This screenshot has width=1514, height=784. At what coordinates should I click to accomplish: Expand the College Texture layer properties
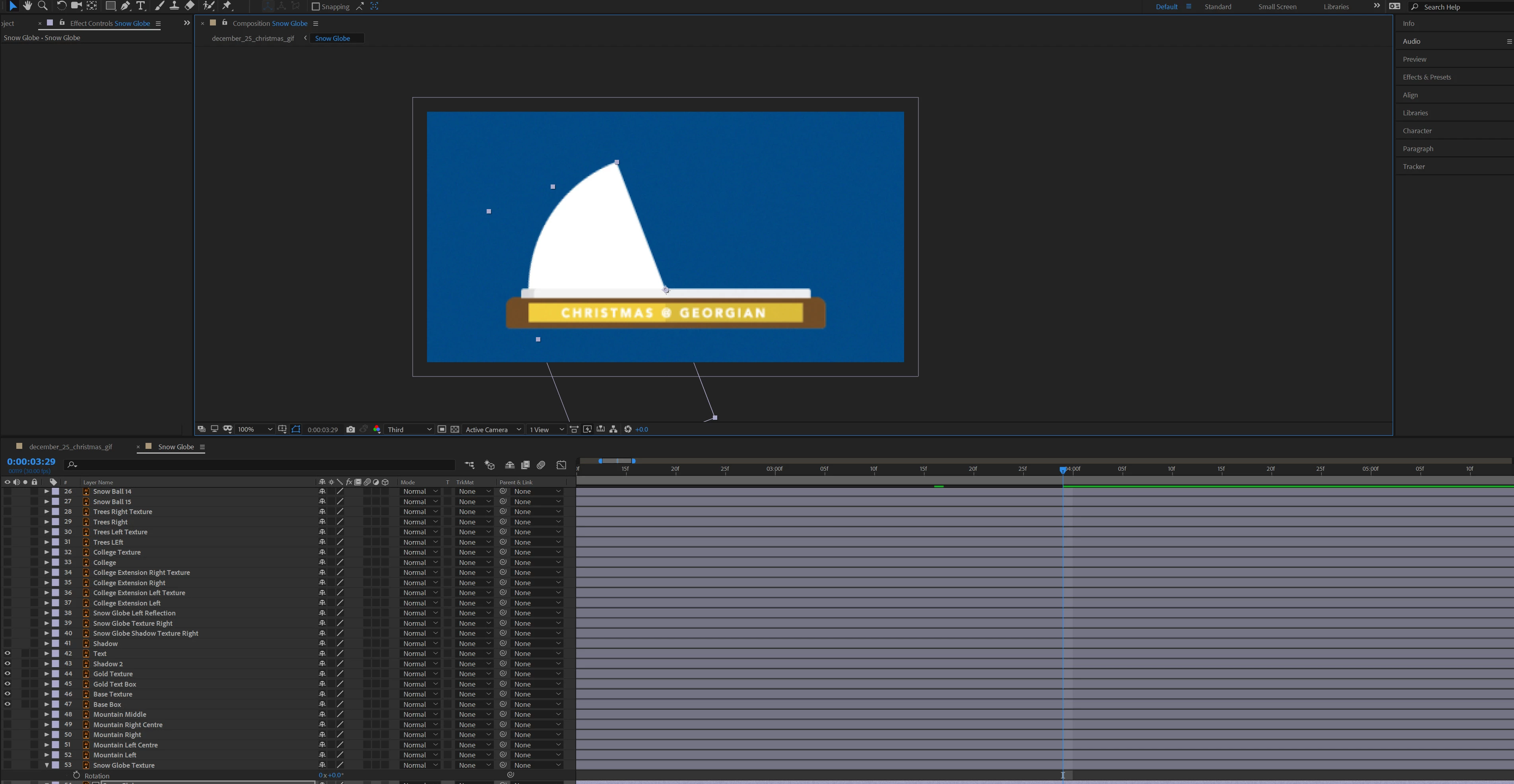(x=47, y=553)
